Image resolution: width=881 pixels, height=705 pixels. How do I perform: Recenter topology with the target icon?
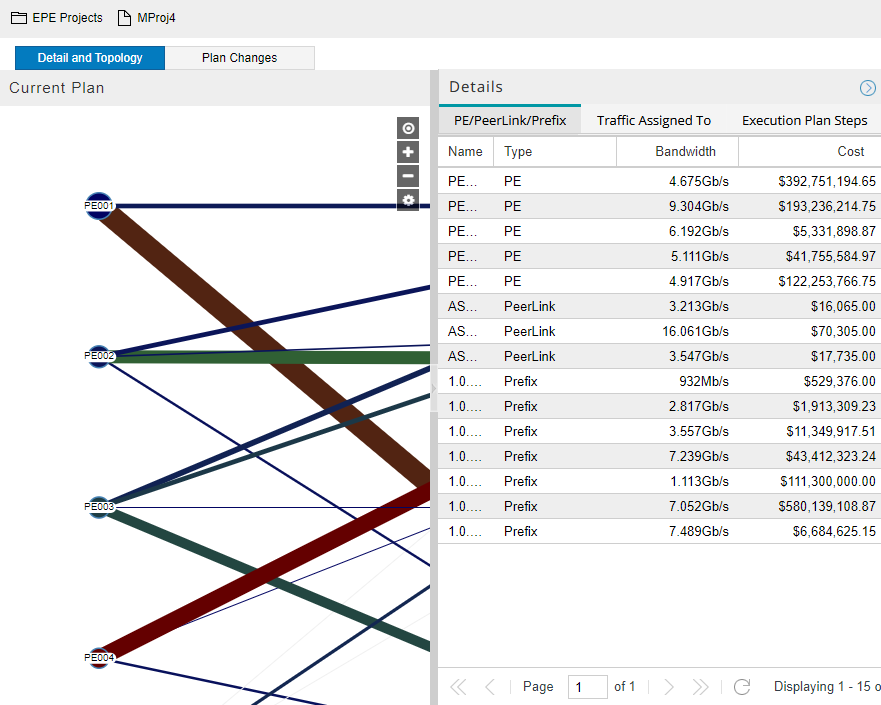[x=408, y=129]
